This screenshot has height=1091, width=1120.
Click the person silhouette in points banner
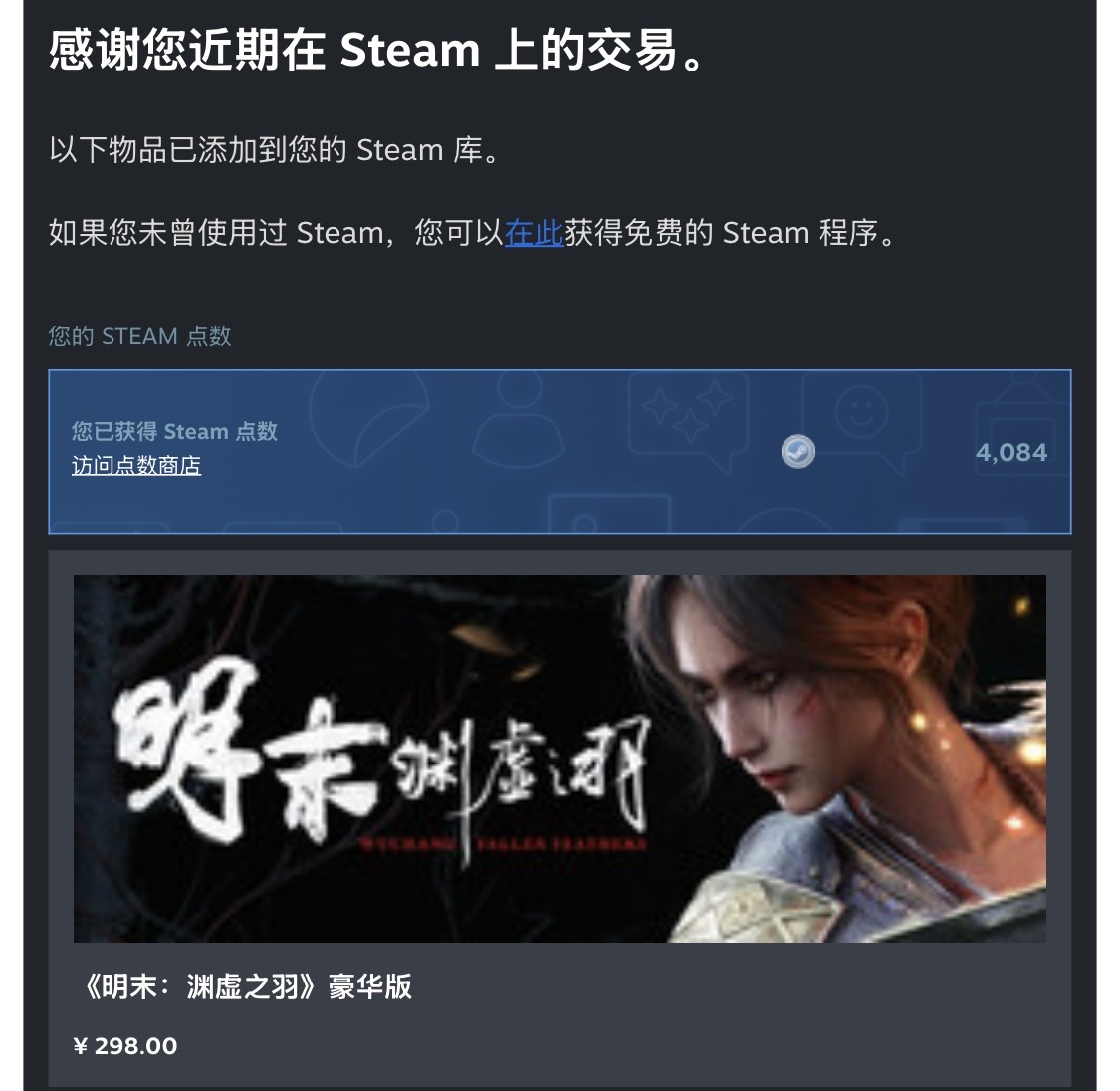pyautogui.click(x=520, y=421)
